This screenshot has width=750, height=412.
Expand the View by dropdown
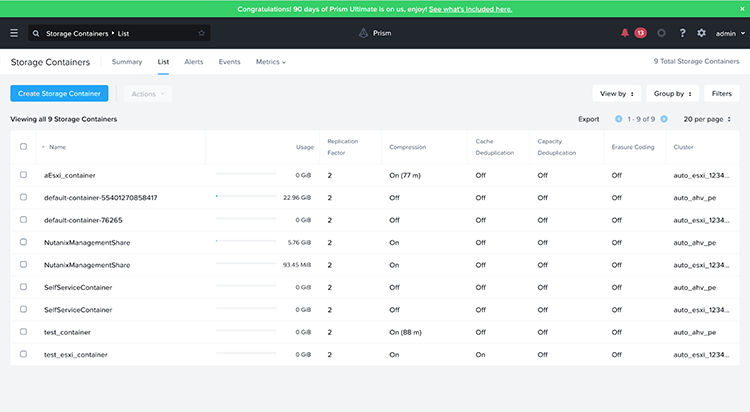(x=616, y=94)
